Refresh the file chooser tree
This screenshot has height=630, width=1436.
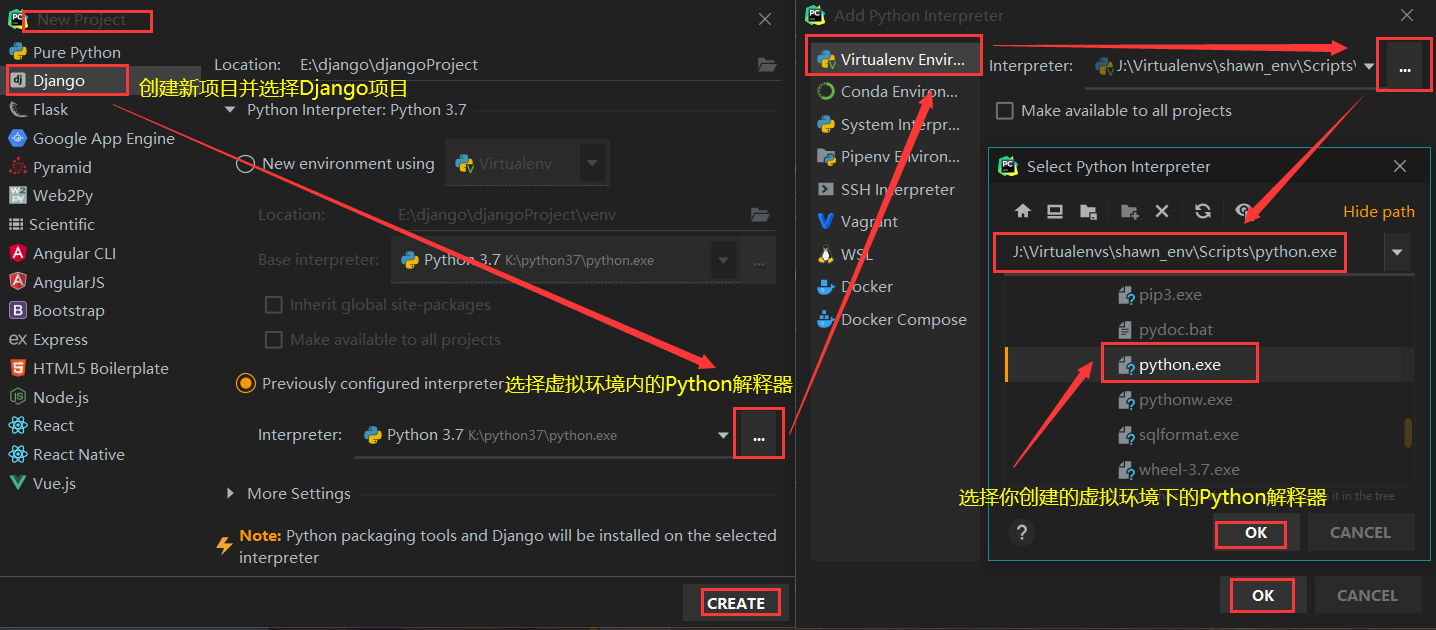(x=1202, y=211)
